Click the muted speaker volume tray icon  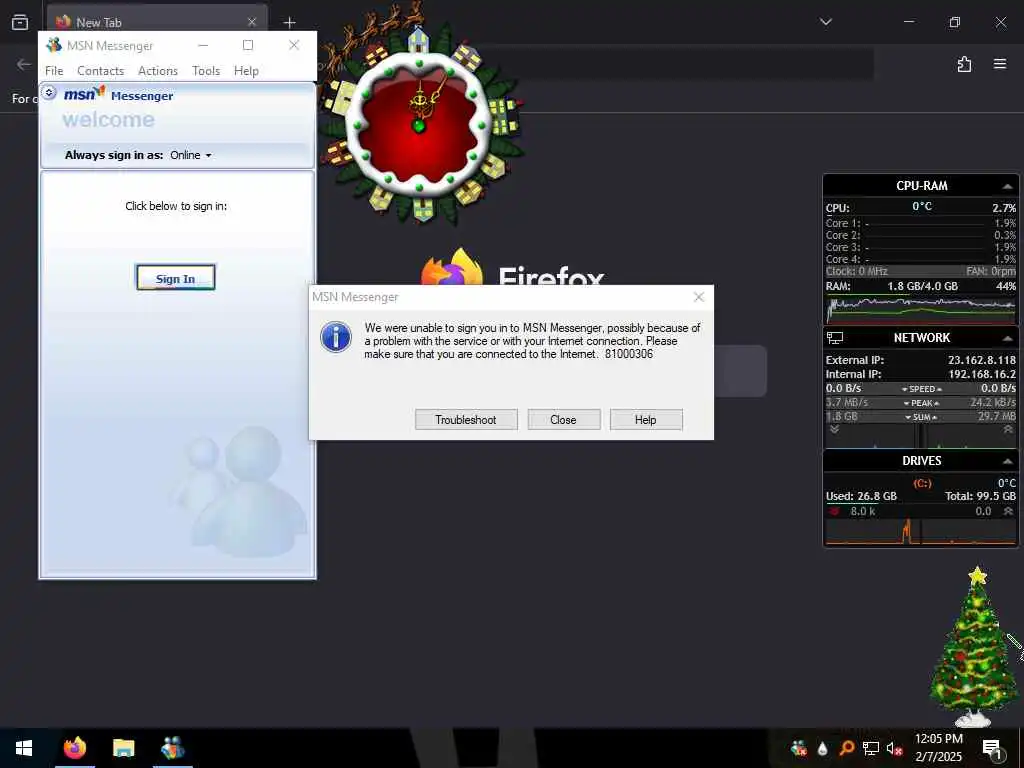point(895,748)
